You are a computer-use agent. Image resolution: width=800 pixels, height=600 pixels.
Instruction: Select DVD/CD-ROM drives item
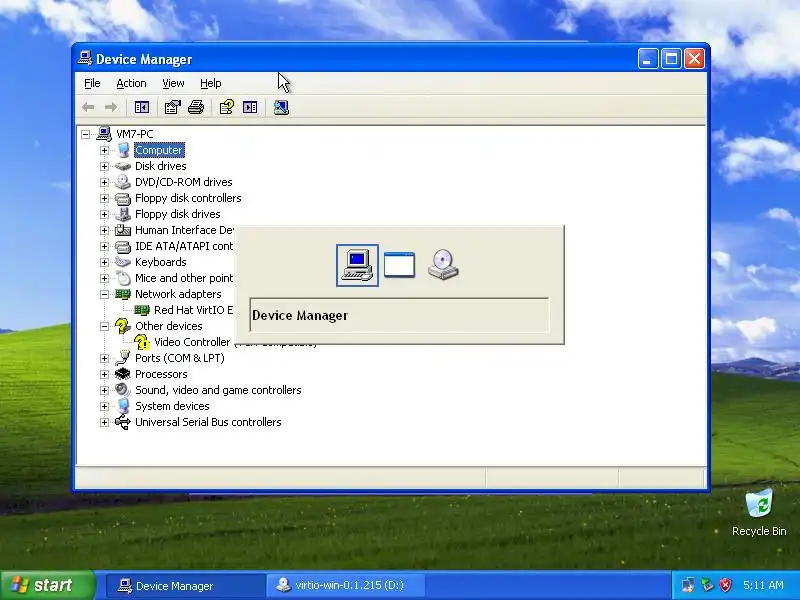coord(183,182)
